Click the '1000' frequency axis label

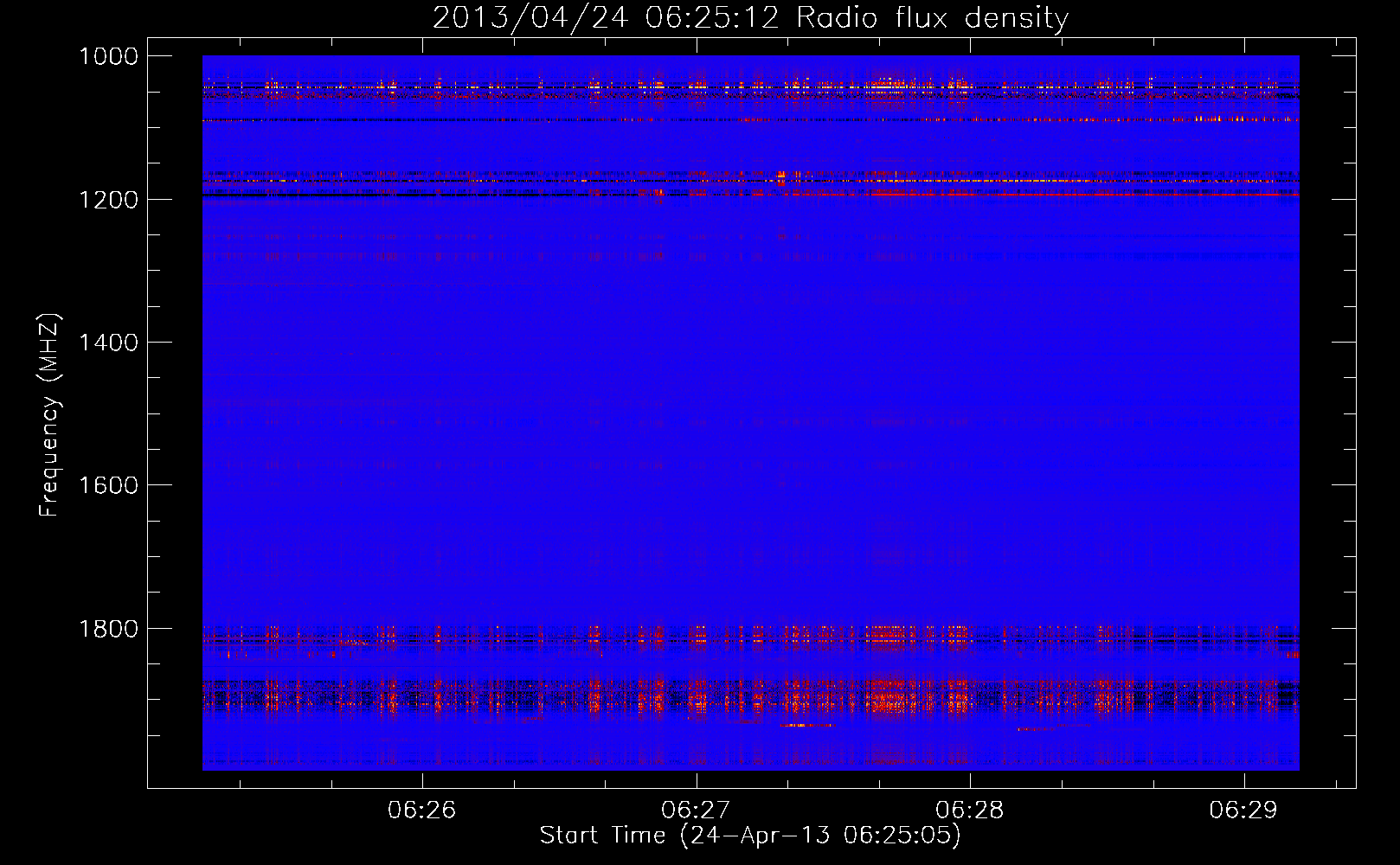click(x=108, y=56)
